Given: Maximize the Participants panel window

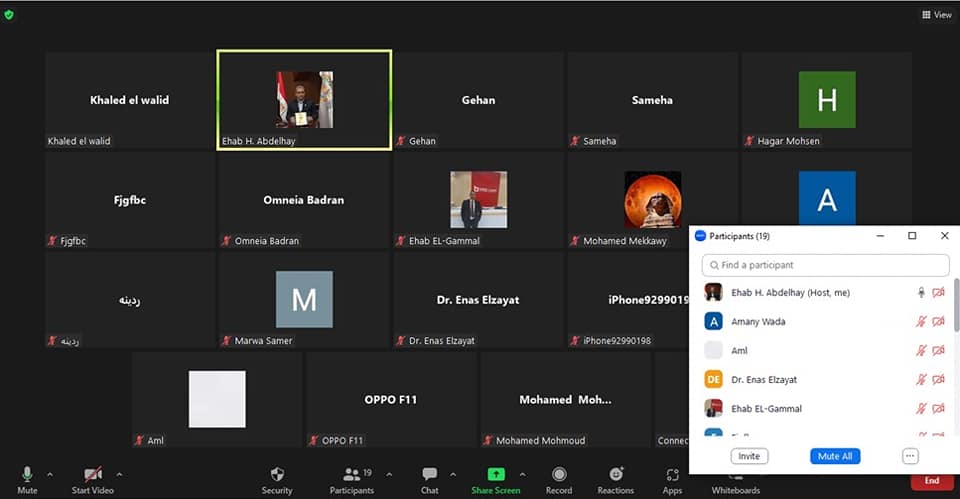Looking at the screenshot, I should pyautogui.click(x=912, y=236).
